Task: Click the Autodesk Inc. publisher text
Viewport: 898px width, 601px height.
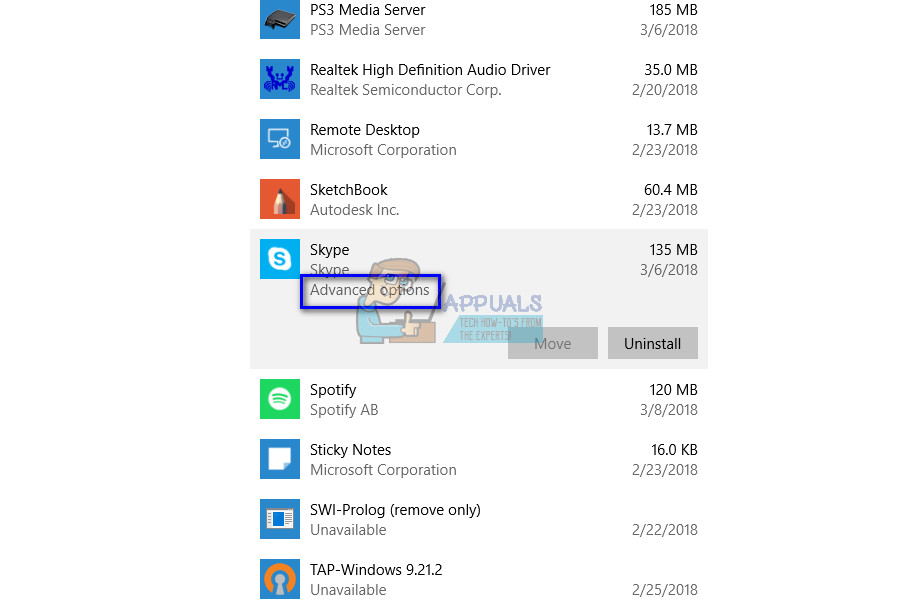Action: [x=355, y=210]
